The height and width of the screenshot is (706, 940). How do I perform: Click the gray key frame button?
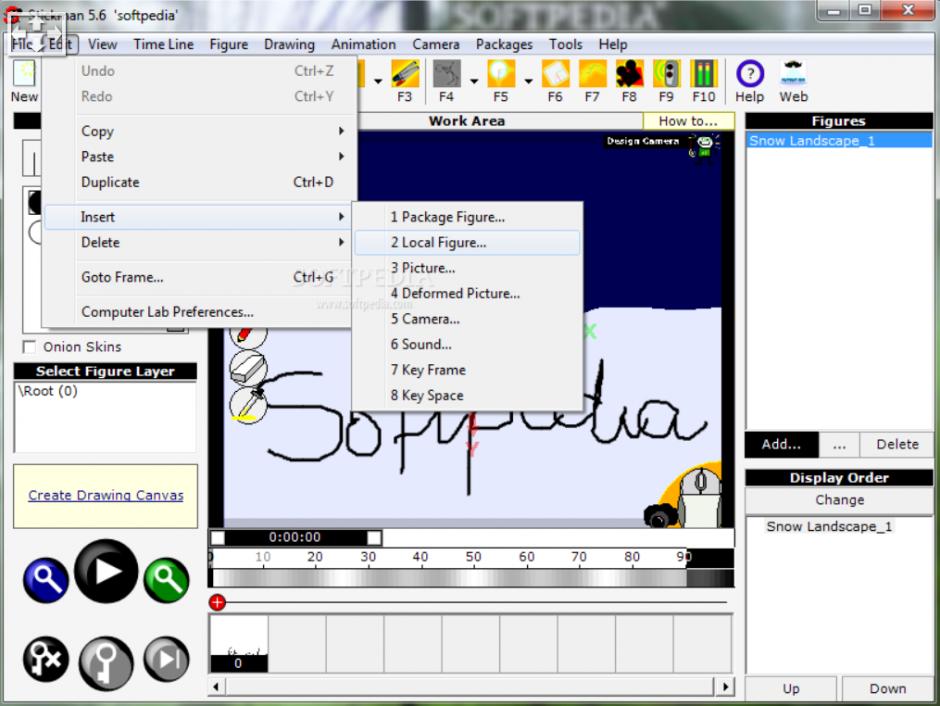106,663
